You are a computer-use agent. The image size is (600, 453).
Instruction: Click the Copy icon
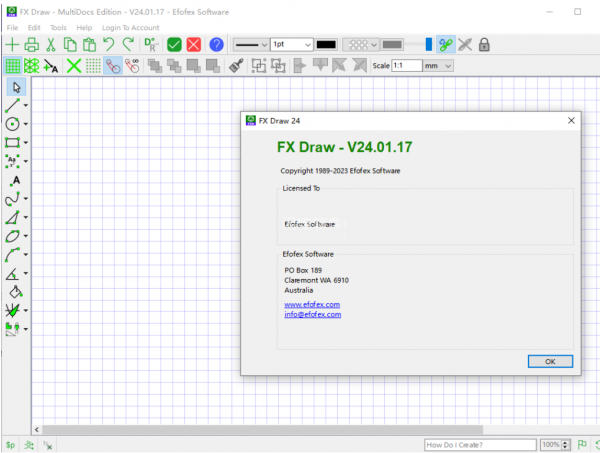click(70, 45)
